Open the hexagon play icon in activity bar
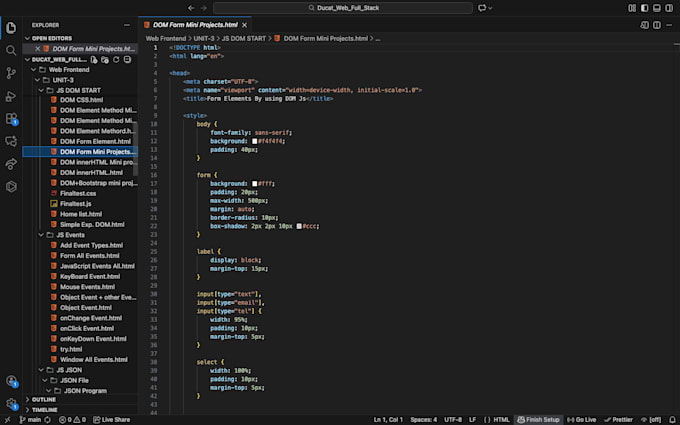The height and width of the screenshot is (425, 680). pyautogui.click(x=11, y=186)
